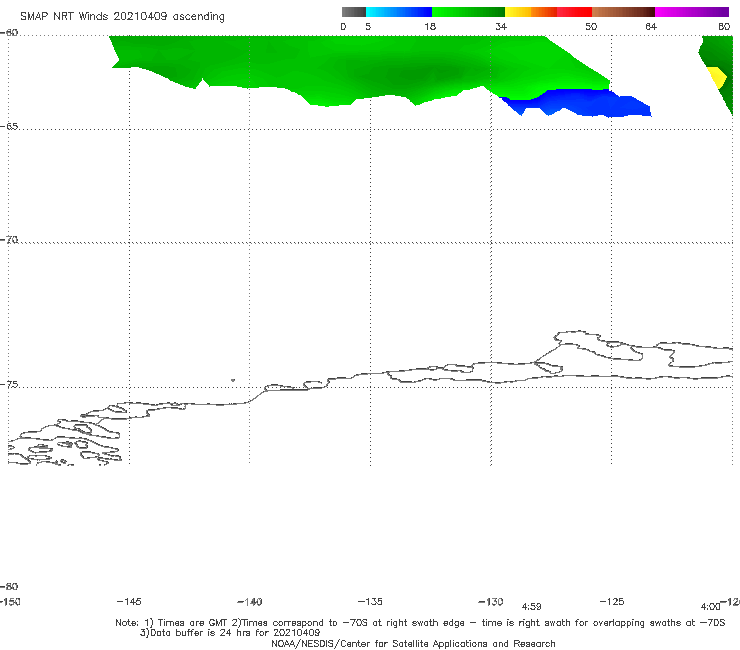Click the "Times are GMT" note line
The image size is (740, 650).
420,623
